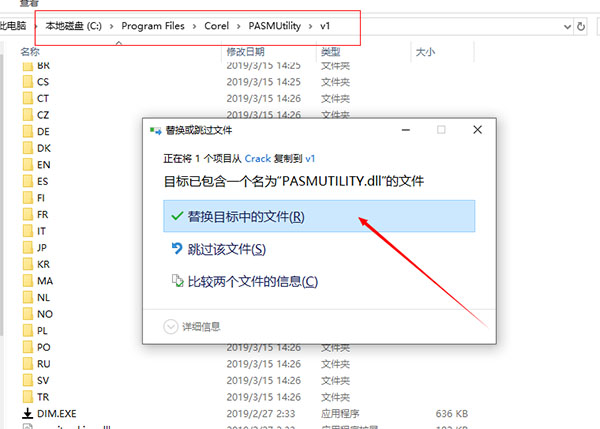Select the KR folder icon
This screenshot has width=600, height=429.
[x=28, y=264]
